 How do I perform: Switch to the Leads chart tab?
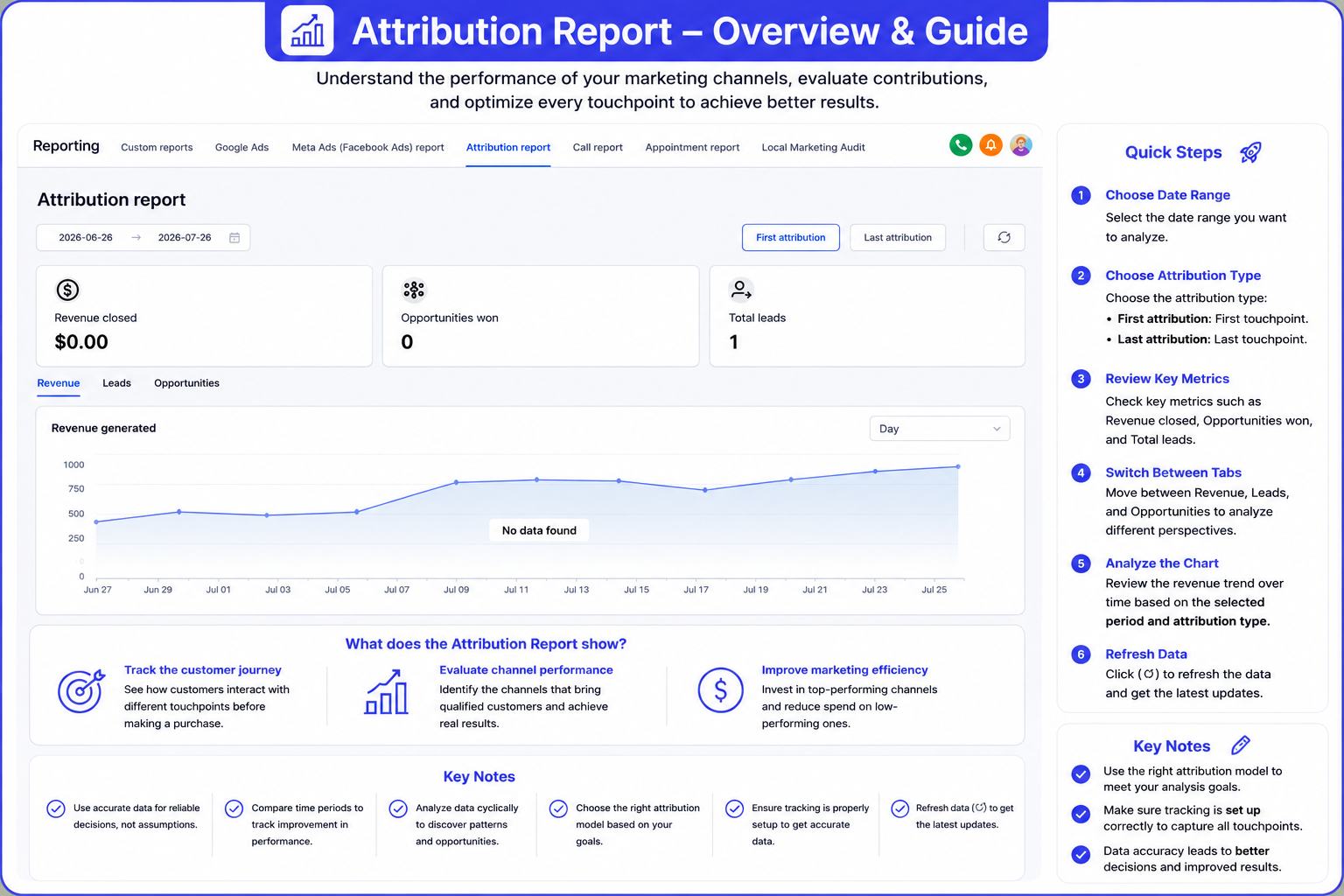116,383
